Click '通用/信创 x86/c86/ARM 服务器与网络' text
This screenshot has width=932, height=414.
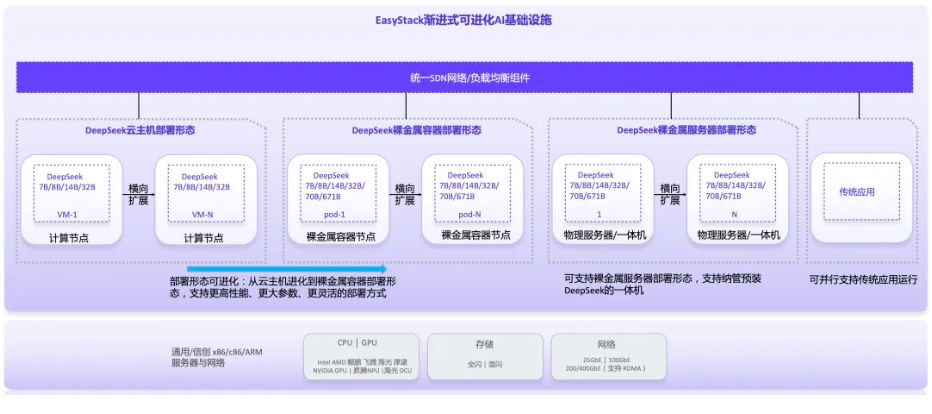tap(216, 358)
